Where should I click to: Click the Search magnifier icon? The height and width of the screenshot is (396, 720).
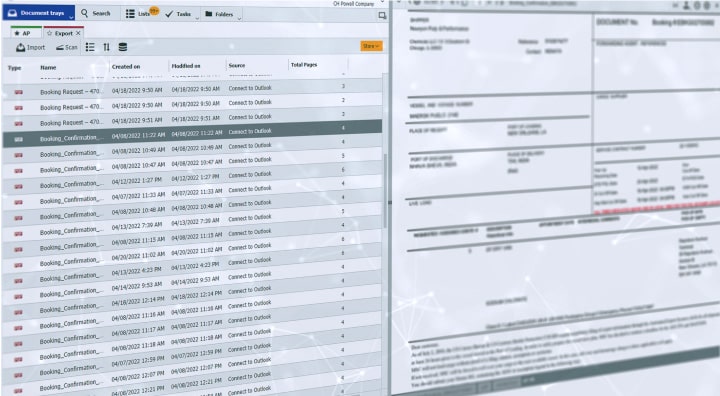coord(84,13)
